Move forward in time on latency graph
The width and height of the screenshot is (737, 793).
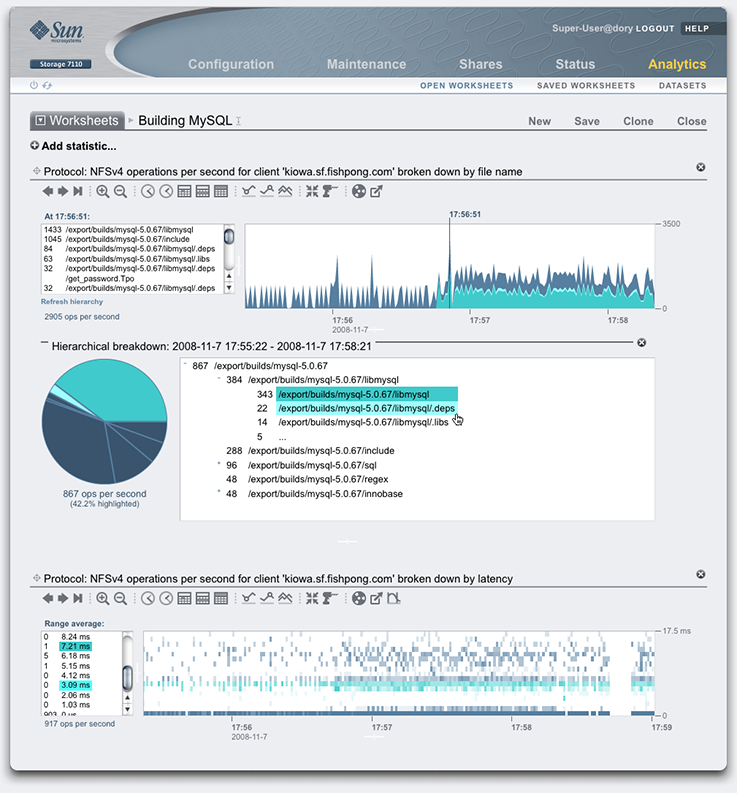coord(63,598)
